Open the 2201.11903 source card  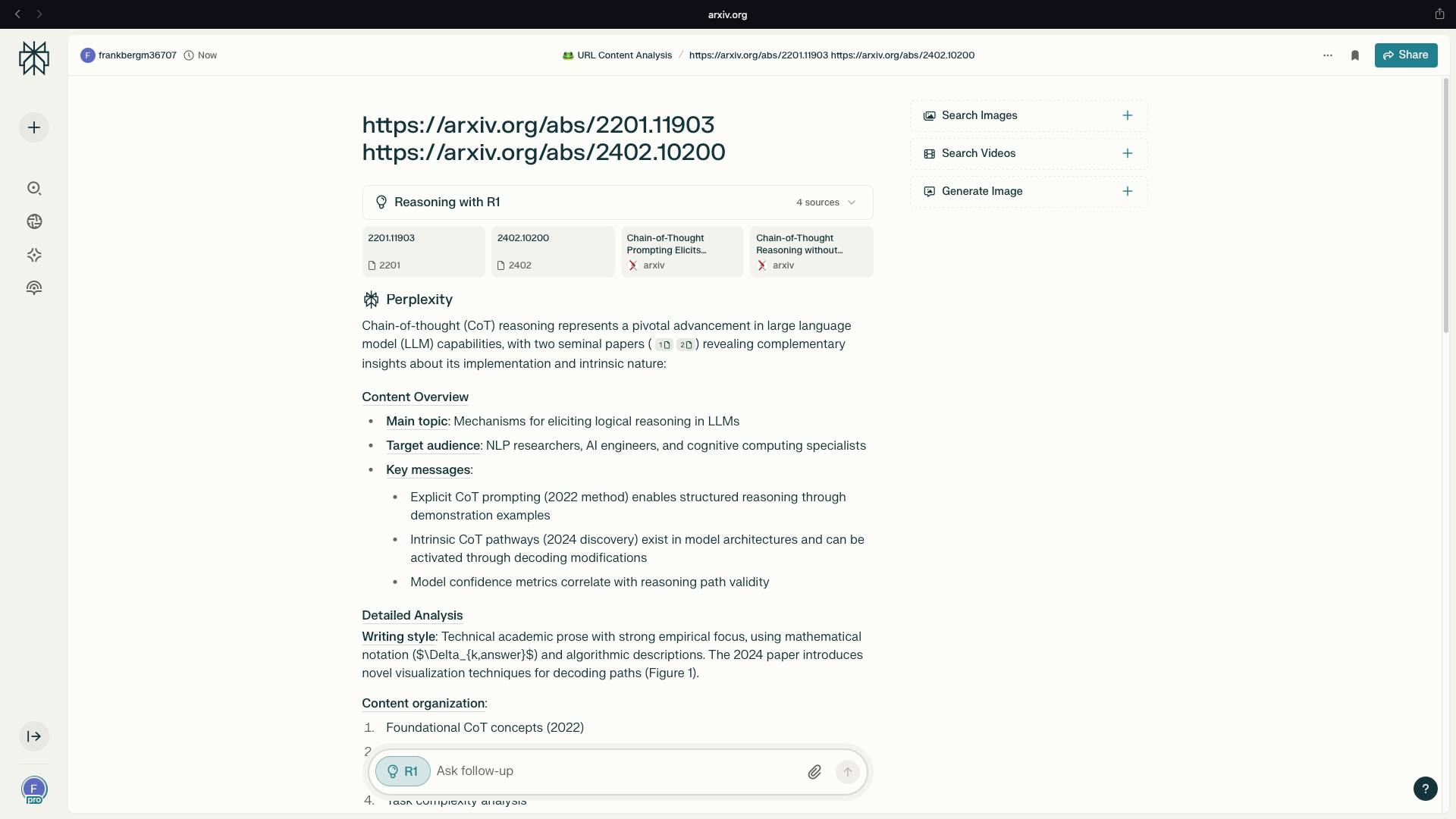(x=423, y=251)
